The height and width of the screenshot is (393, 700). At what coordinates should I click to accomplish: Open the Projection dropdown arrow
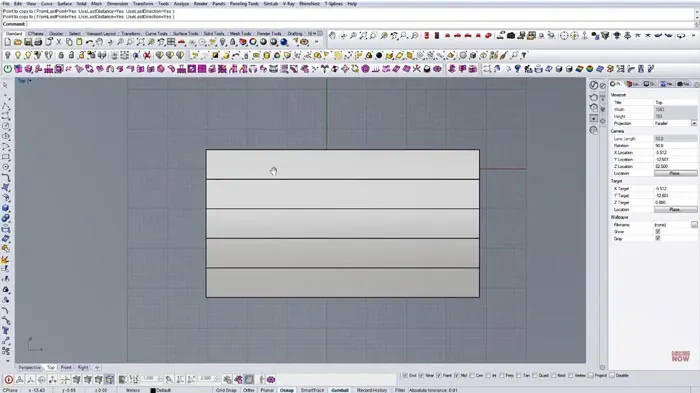point(694,123)
